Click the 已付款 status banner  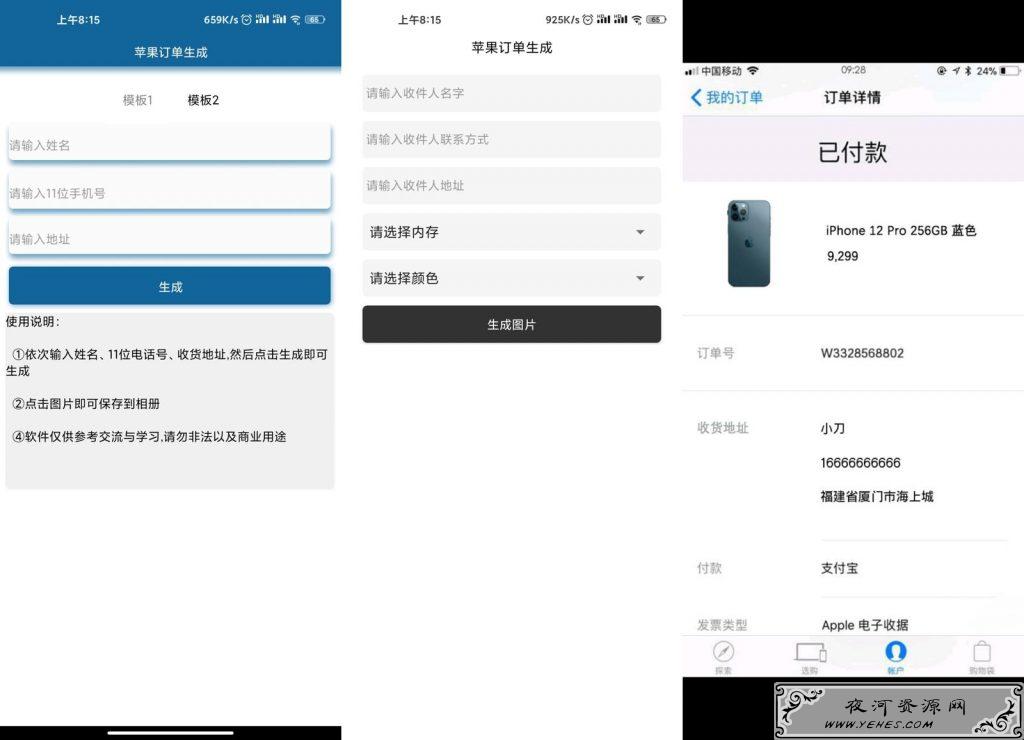(x=853, y=152)
